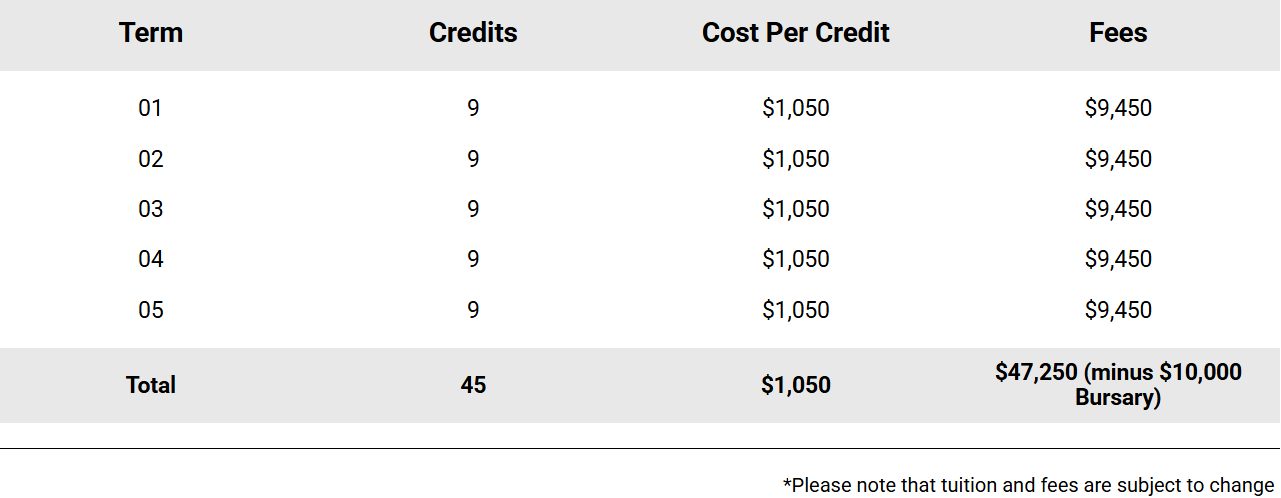
Task: Click the $47,250 total fees text
Action: pos(1038,373)
